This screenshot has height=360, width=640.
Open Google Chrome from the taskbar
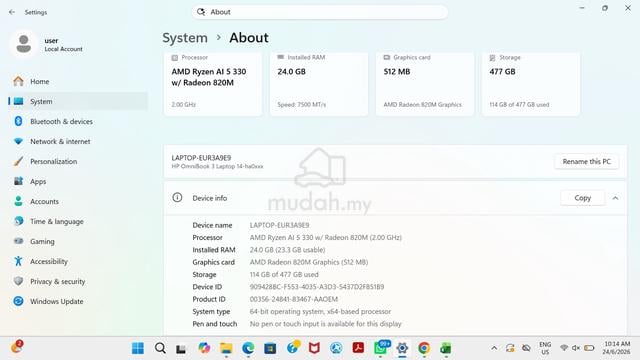pyautogui.click(x=424, y=348)
